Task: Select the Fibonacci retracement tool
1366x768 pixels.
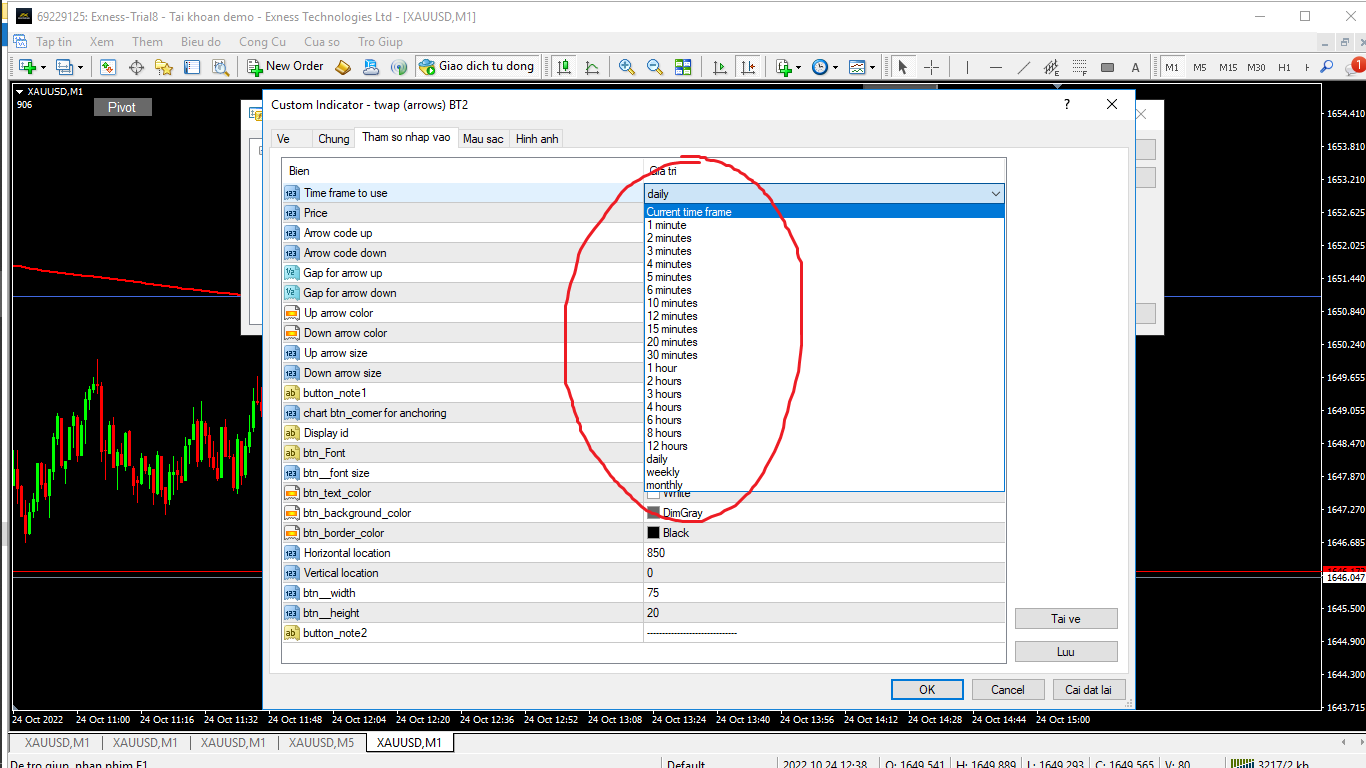Action: point(1079,67)
